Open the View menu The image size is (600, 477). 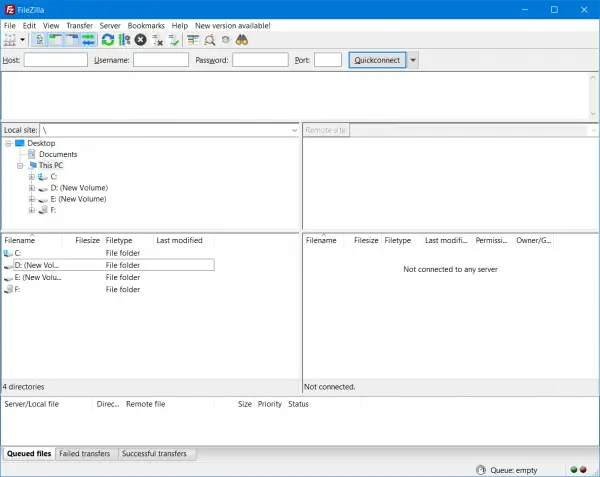[x=51, y=26]
